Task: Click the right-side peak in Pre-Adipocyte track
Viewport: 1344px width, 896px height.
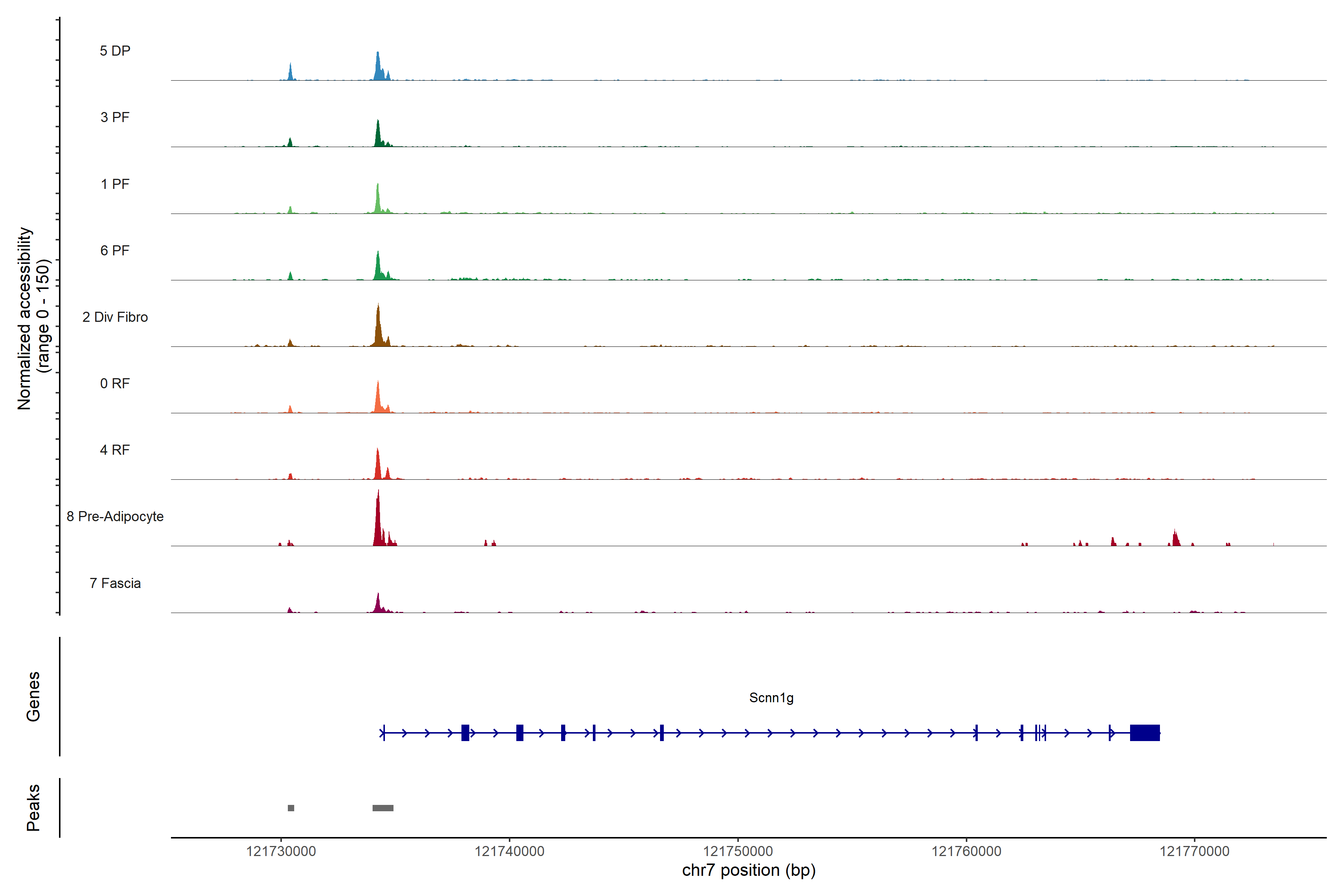Action: [x=1175, y=539]
